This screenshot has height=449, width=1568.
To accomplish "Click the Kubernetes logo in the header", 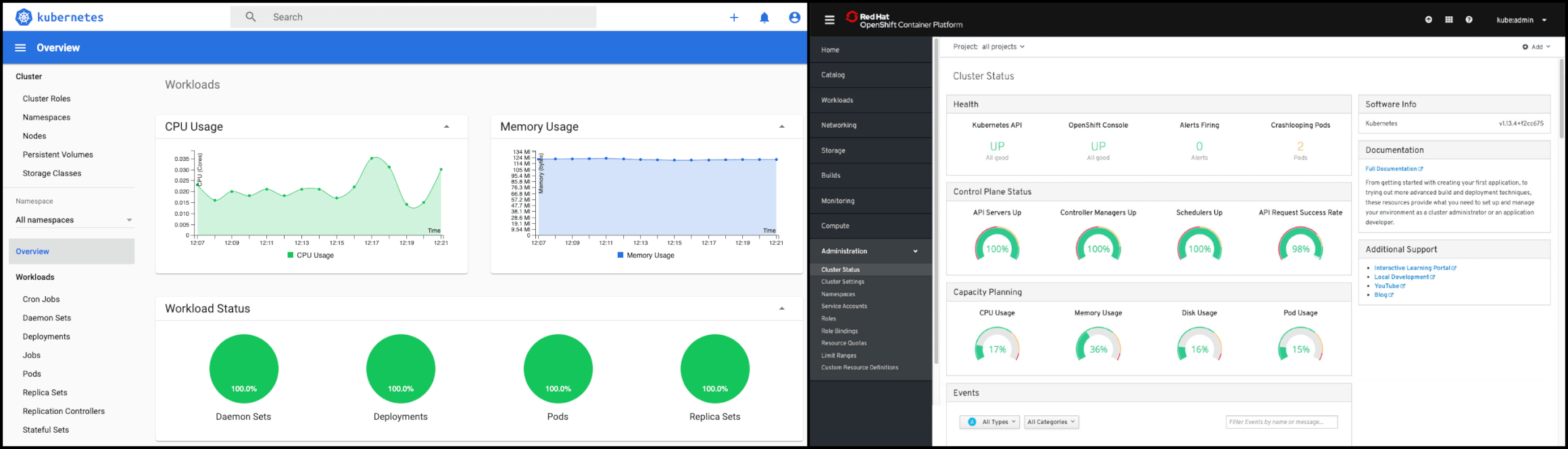I will (24, 18).
